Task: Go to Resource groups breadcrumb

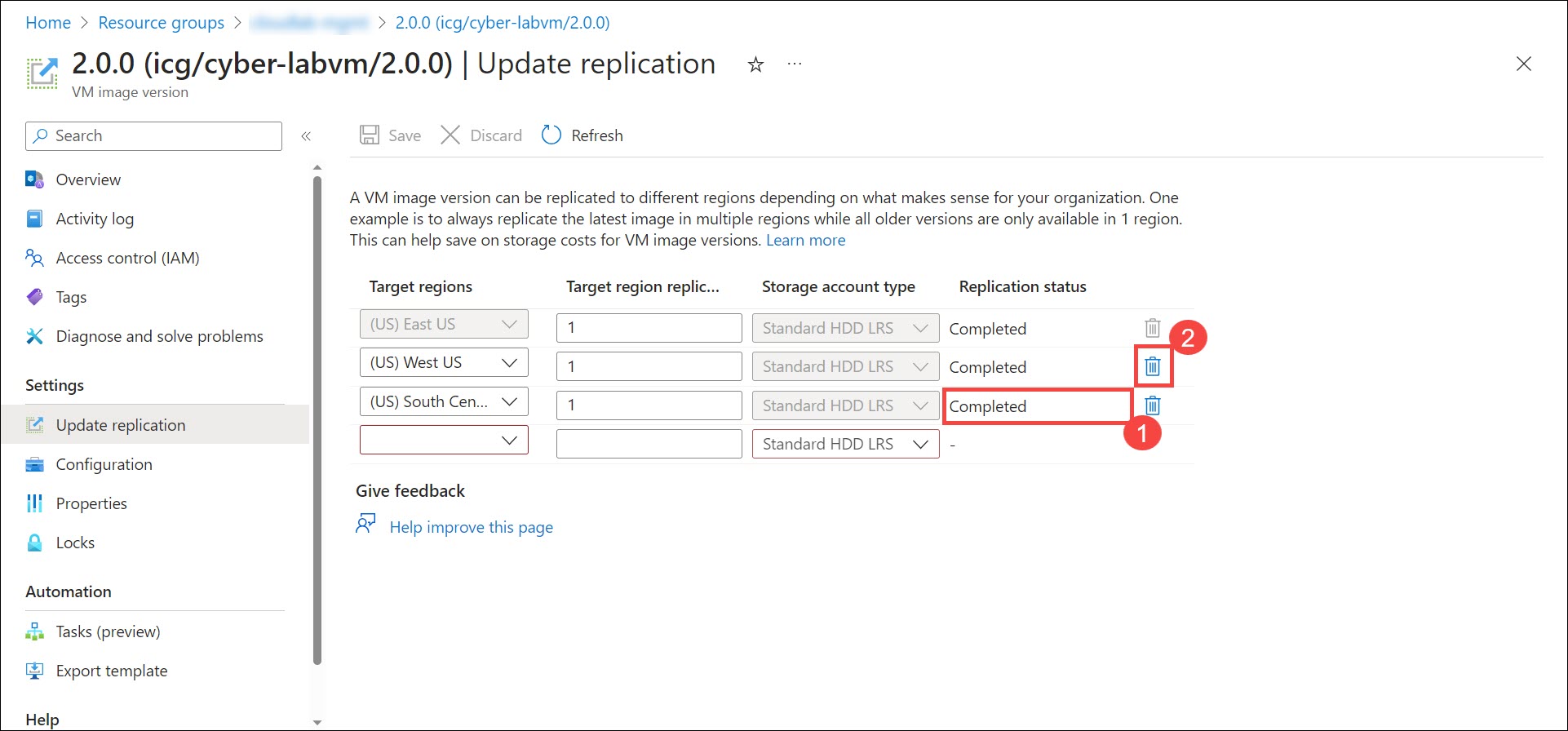Action: pos(161,23)
